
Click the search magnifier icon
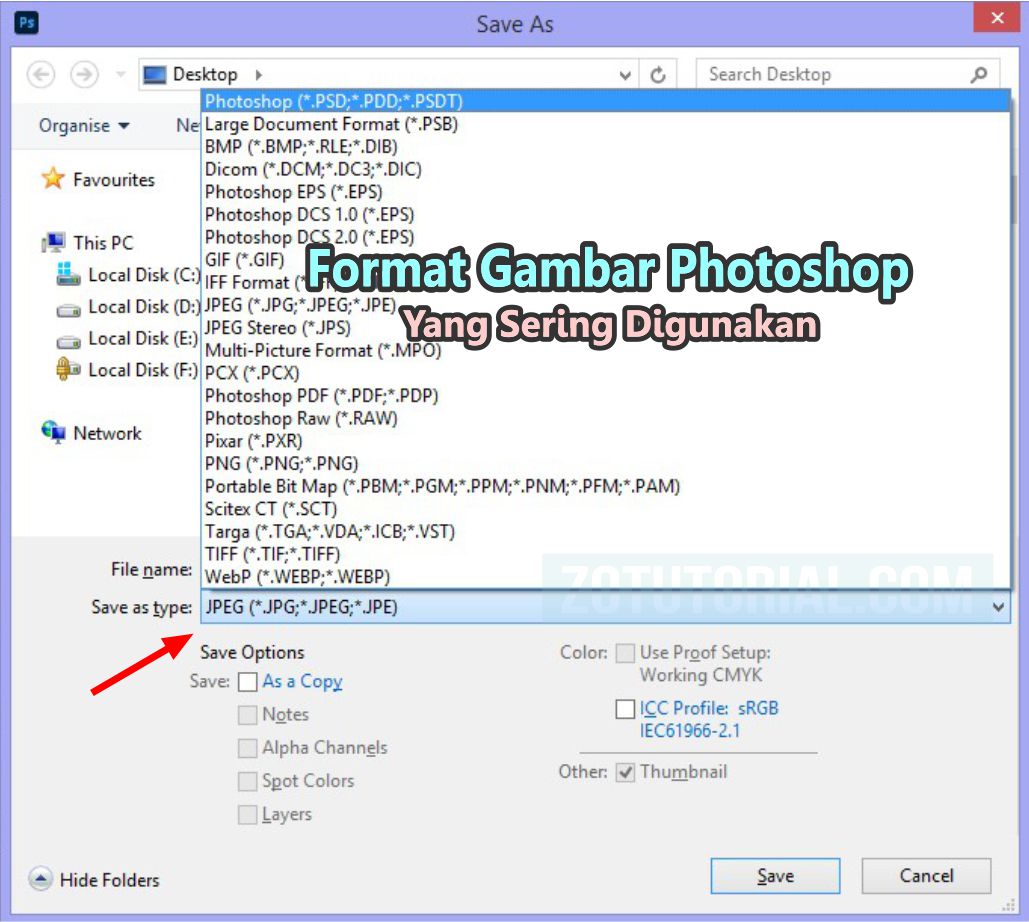coord(978,75)
